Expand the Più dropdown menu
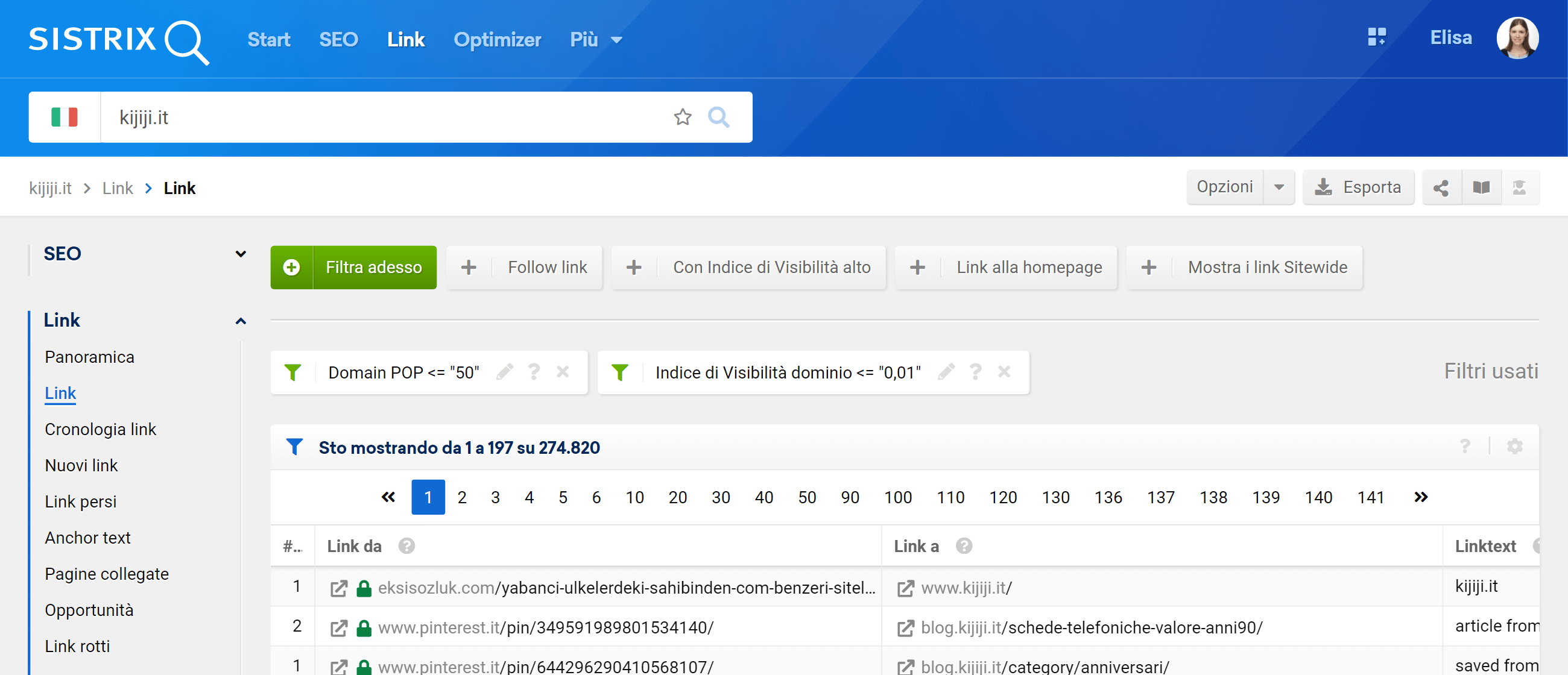 pos(596,40)
